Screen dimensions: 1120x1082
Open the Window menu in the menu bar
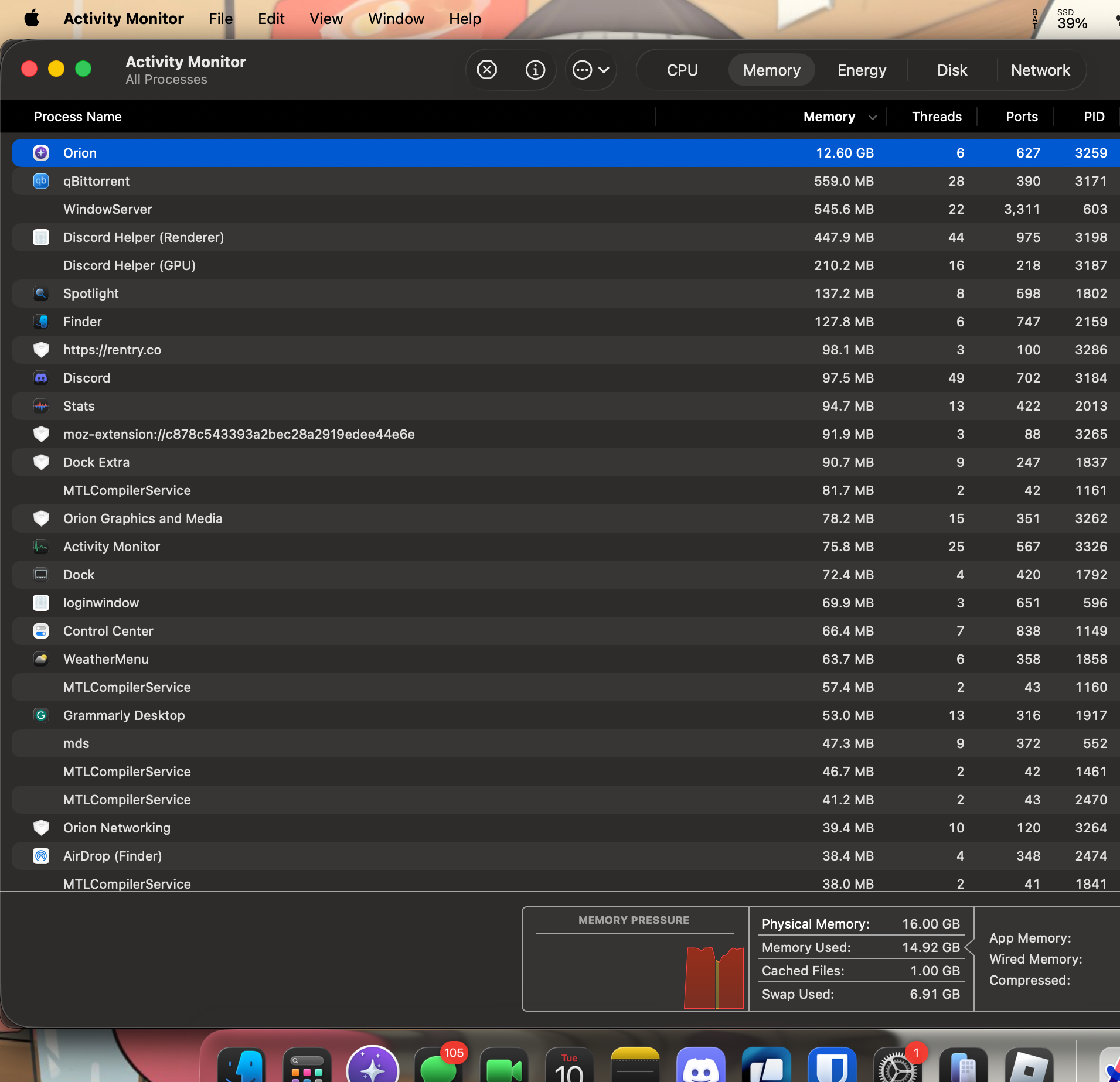coord(396,18)
